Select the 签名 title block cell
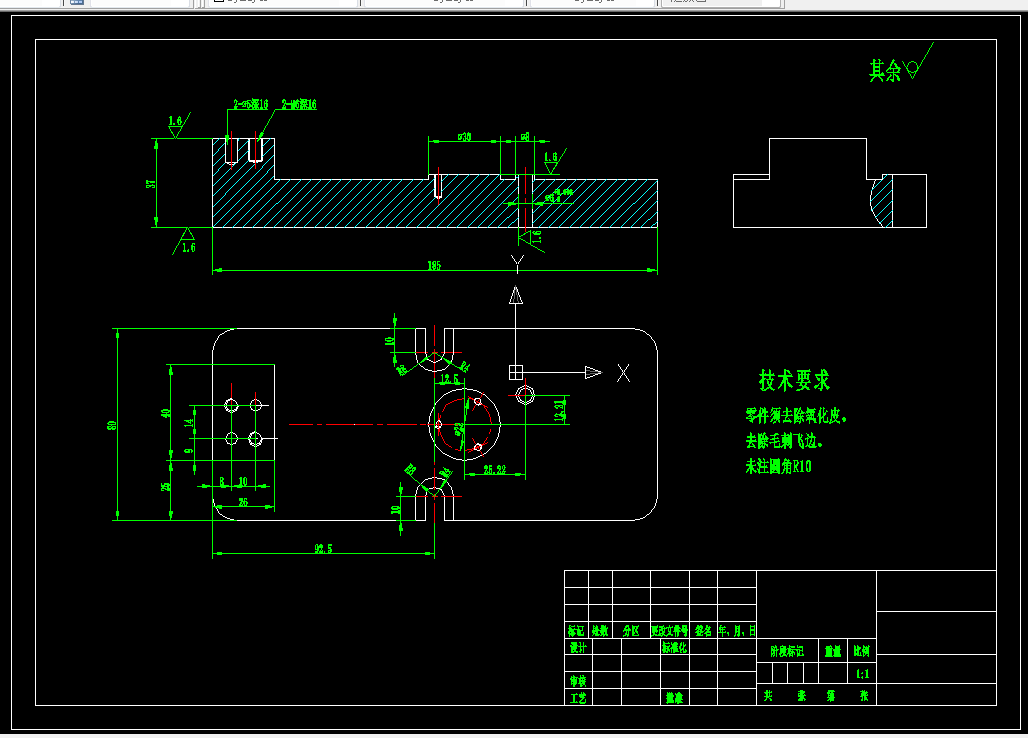The image size is (1028, 738). [x=703, y=631]
